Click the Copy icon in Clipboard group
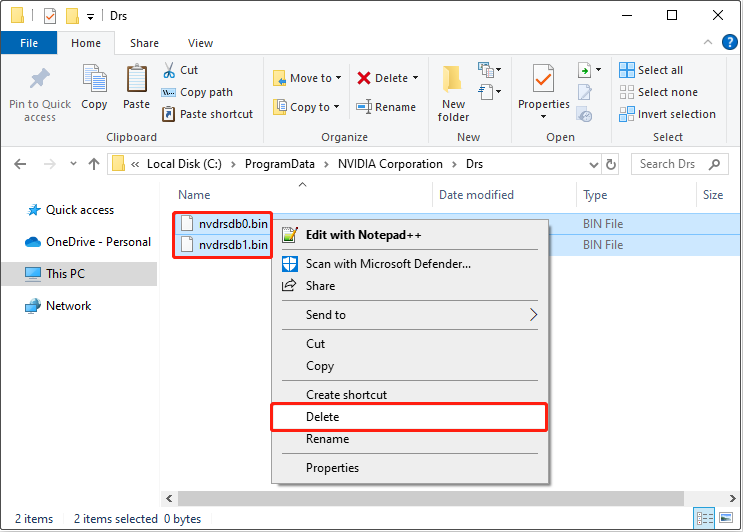 click(x=94, y=80)
